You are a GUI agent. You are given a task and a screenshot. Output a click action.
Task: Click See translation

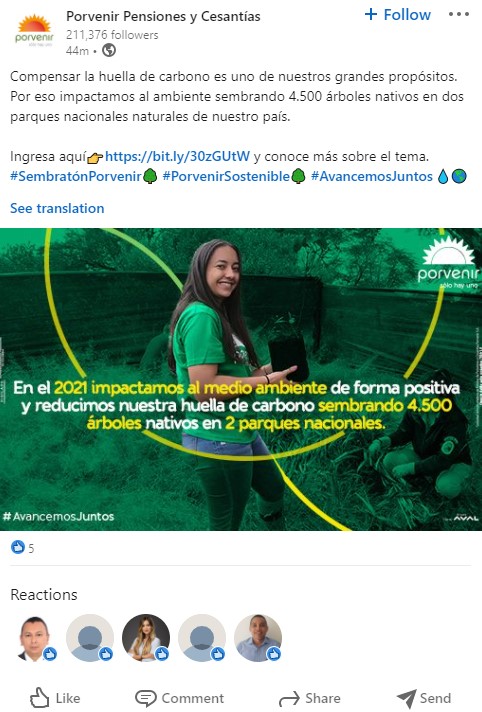[57, 208]
